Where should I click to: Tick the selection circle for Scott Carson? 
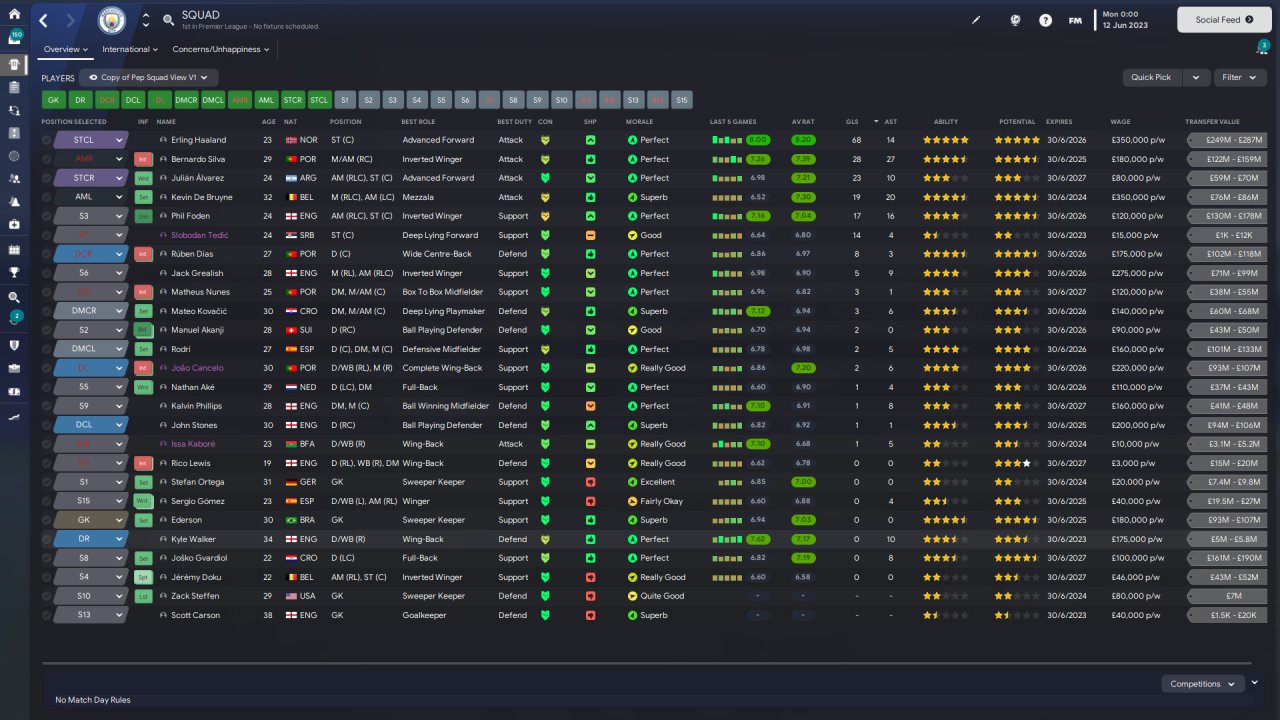(x=46, y=615)
